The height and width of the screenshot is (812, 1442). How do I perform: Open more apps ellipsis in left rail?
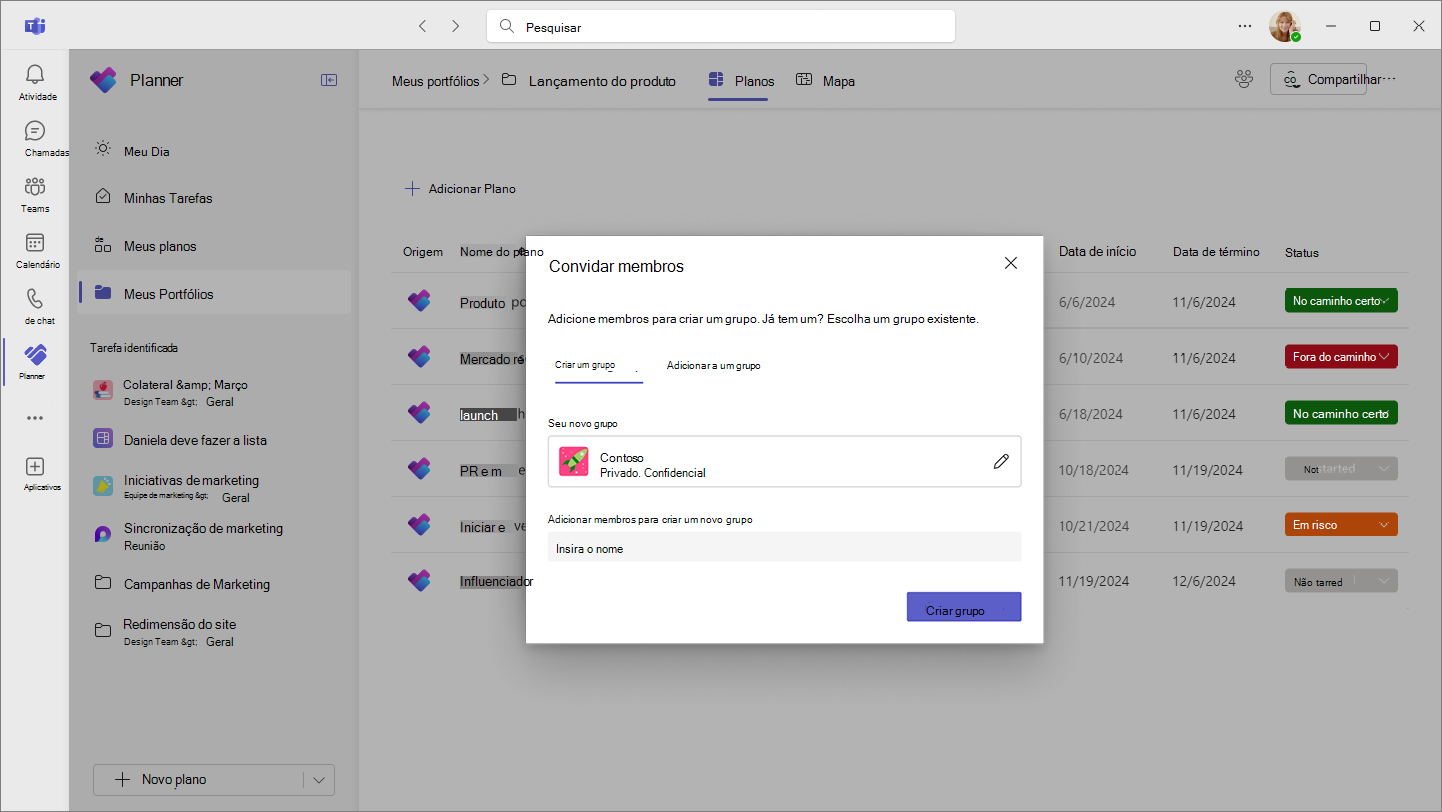[x=35, y=418]
